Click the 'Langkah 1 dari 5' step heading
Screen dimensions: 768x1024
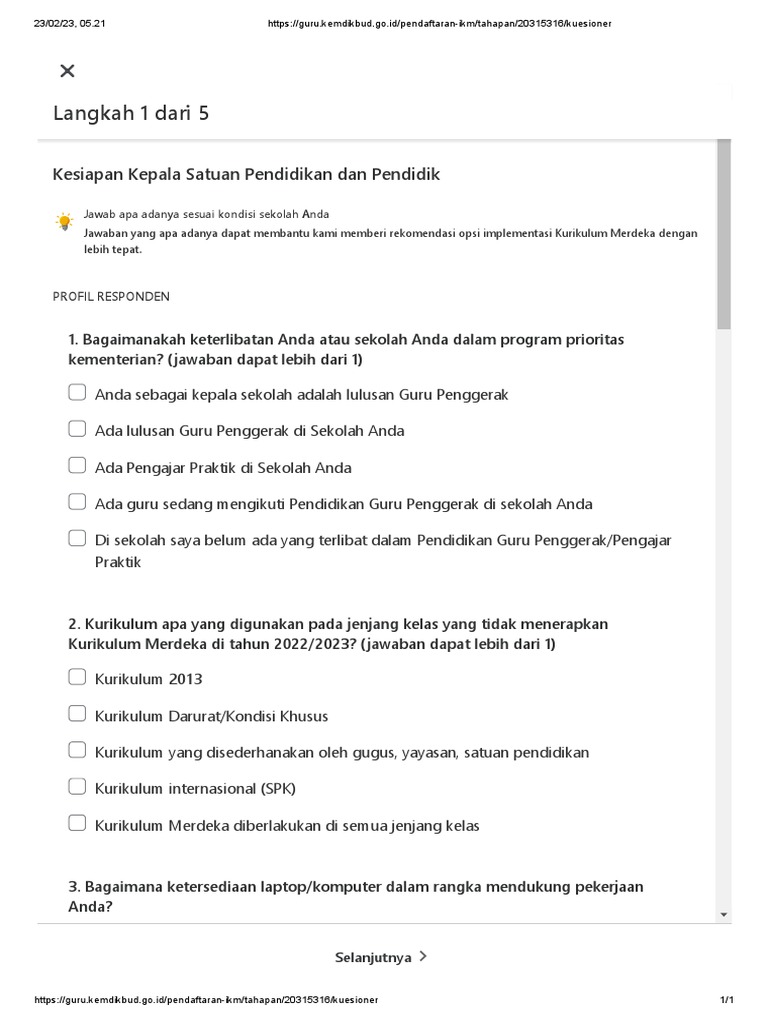(x=131, y=114)
